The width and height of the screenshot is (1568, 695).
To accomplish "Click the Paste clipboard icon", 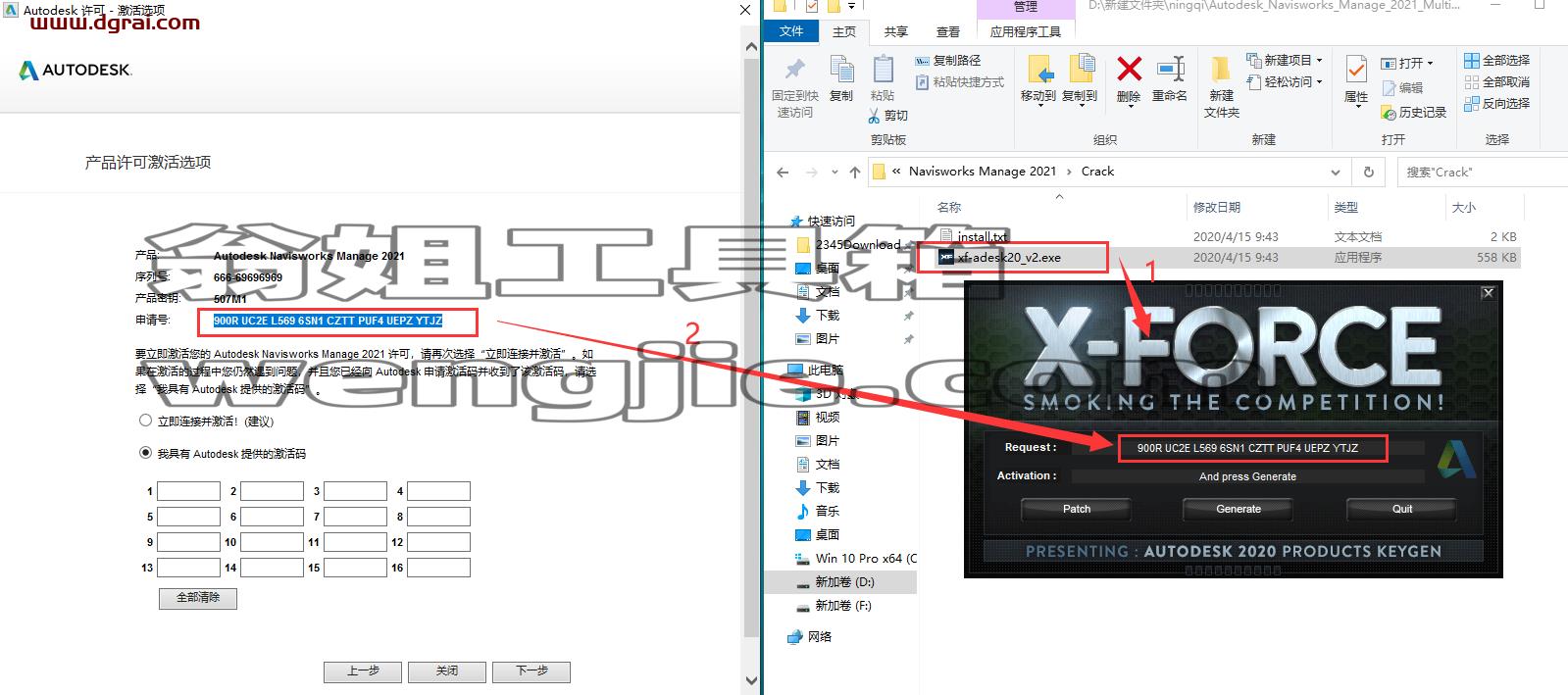I will coord(883,70).
